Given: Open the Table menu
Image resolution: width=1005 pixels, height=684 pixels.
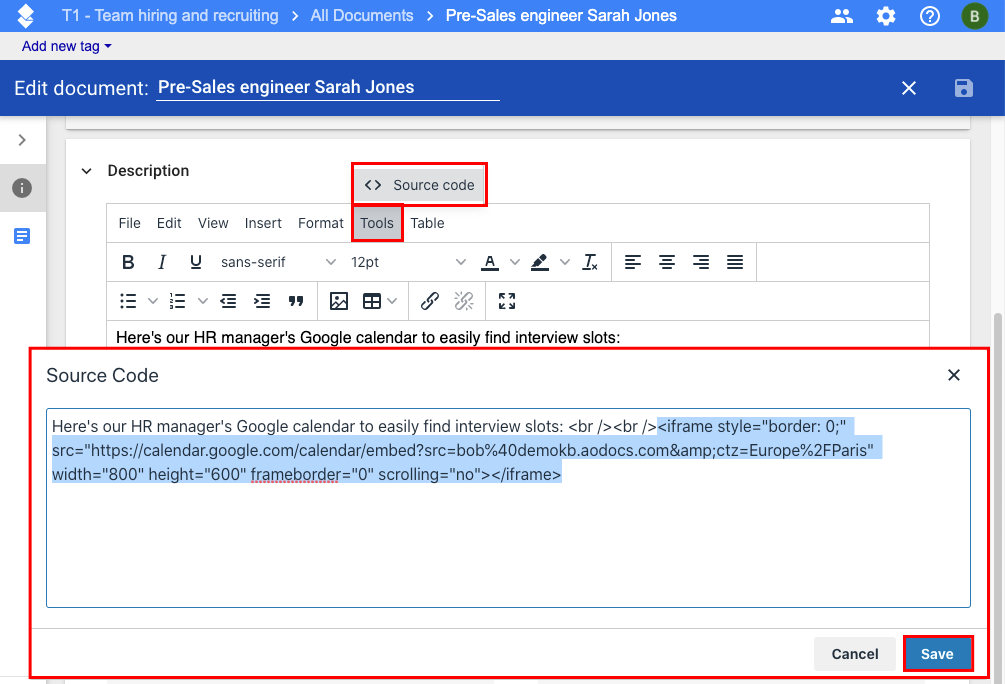Looking at the screenshot, I should click(428, 223).
